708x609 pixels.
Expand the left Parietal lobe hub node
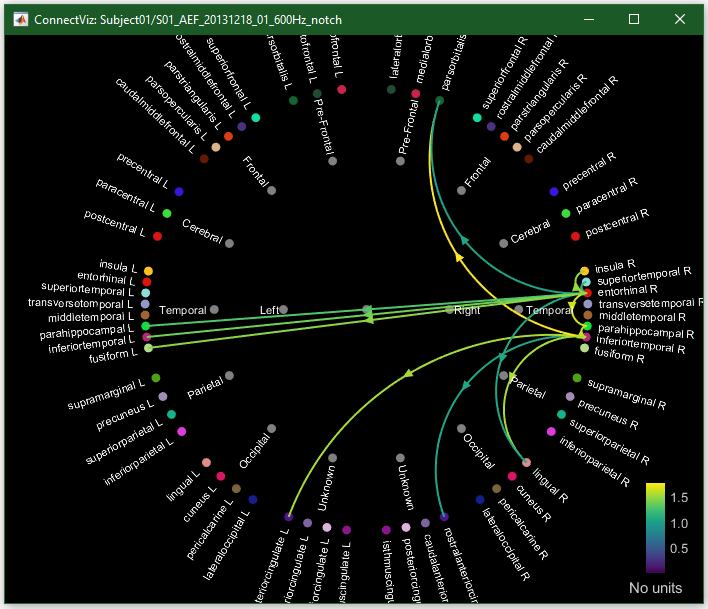point(229,376)
